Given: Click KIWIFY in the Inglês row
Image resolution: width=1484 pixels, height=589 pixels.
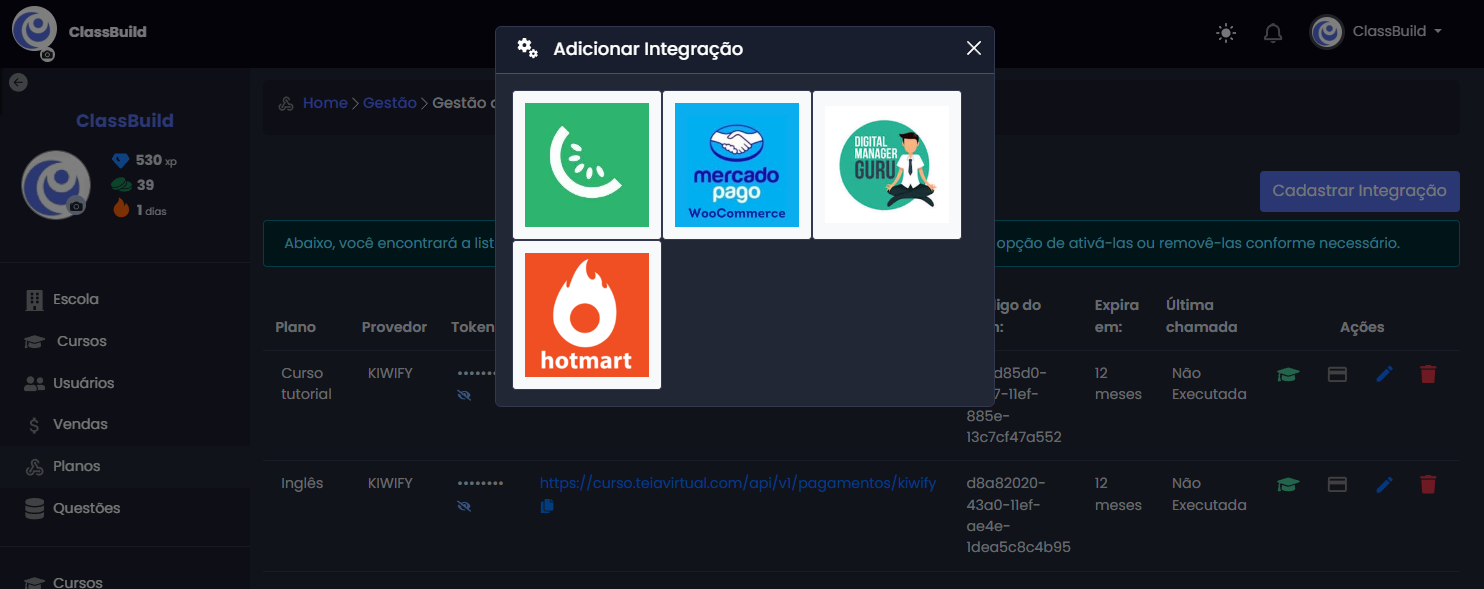Looking at the screenshot, I should [x=390, y=483].
